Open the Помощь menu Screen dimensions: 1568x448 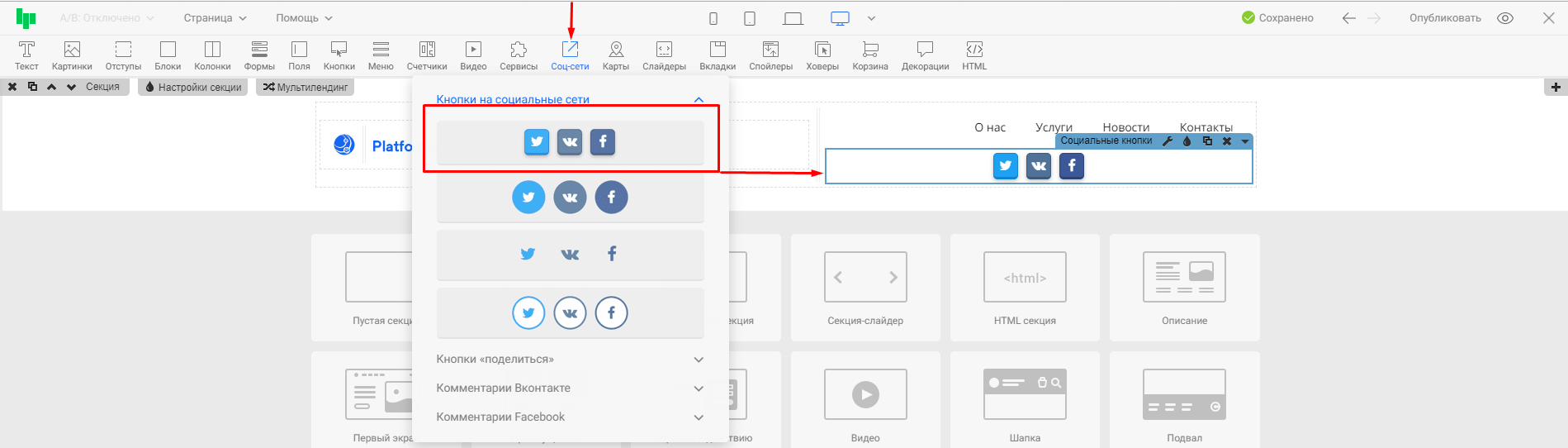304,18
